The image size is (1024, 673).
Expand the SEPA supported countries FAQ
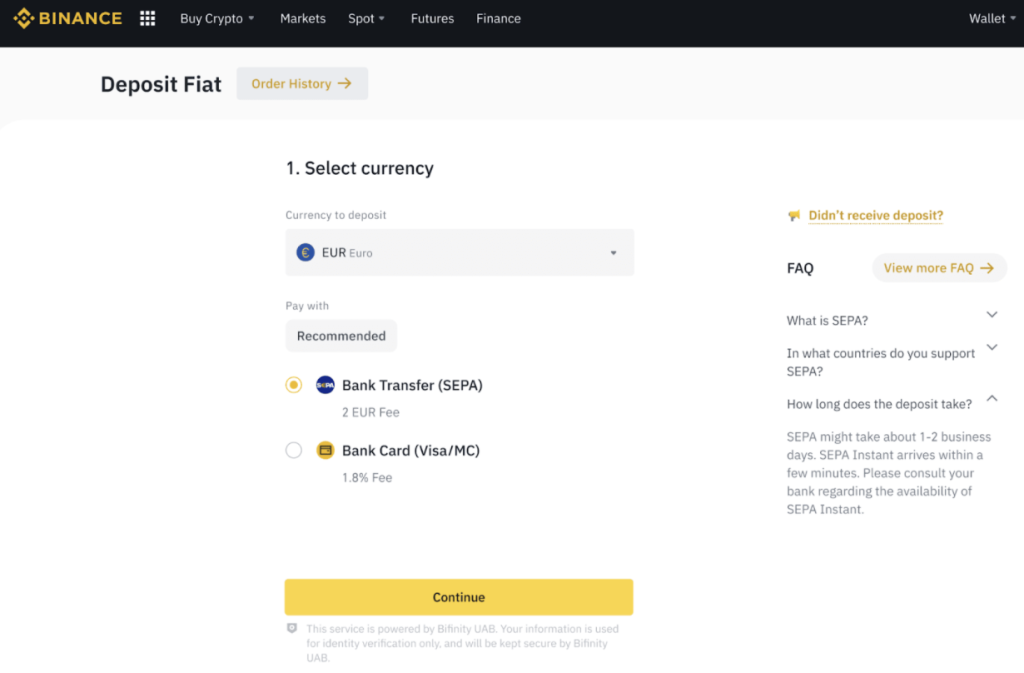pyautogui.click(x=992, y=348)
